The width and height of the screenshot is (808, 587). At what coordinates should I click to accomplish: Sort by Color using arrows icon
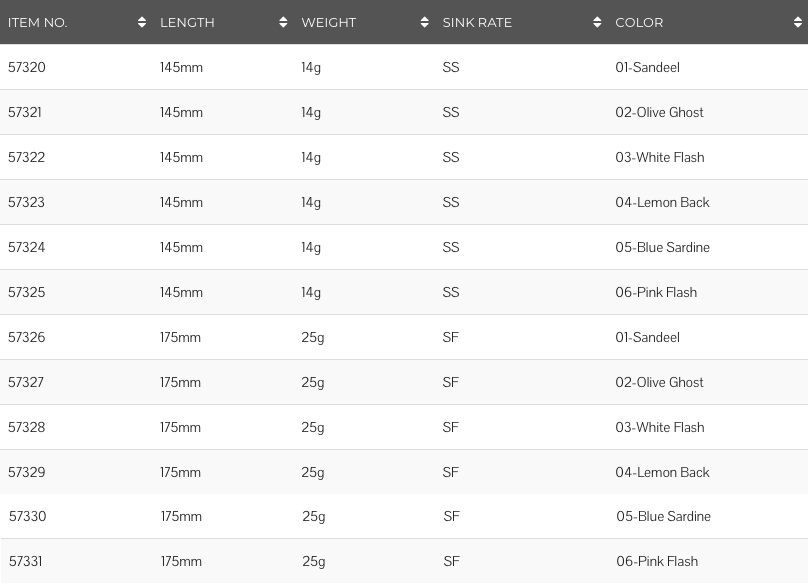(x=798, y=22)
